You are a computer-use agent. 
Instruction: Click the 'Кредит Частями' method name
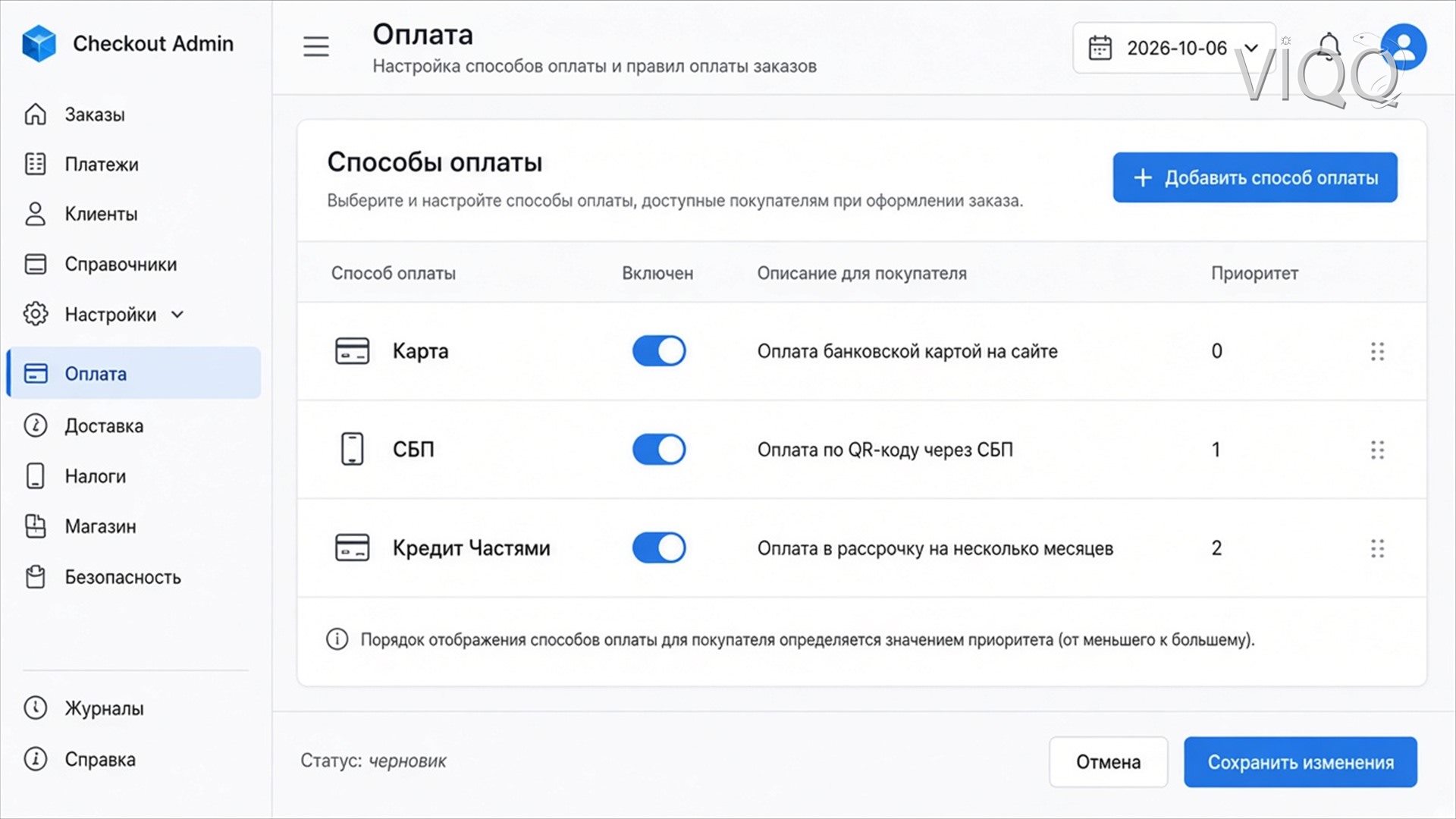point(471,548)
